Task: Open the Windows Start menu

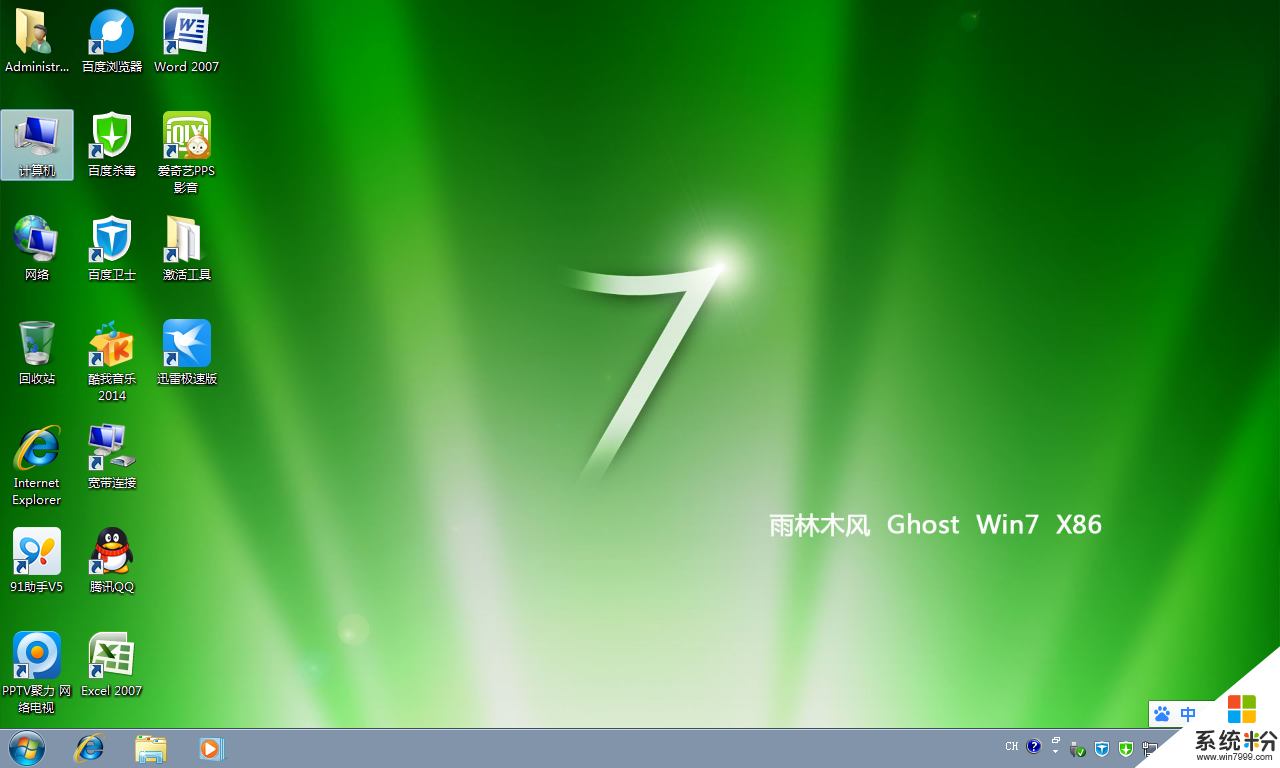Action: (27, 748)
